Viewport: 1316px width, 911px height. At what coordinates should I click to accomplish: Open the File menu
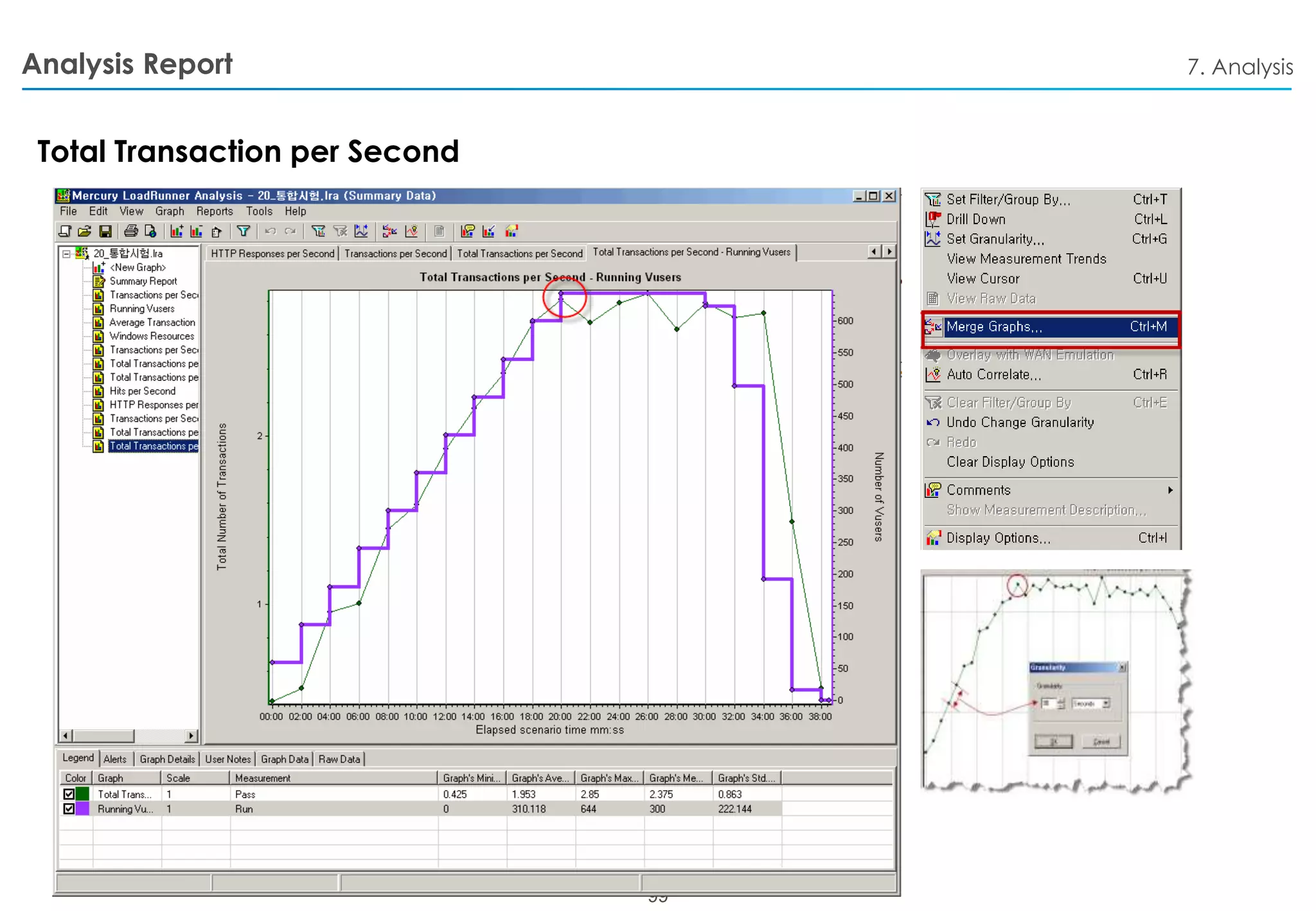(x=68, y=211)
